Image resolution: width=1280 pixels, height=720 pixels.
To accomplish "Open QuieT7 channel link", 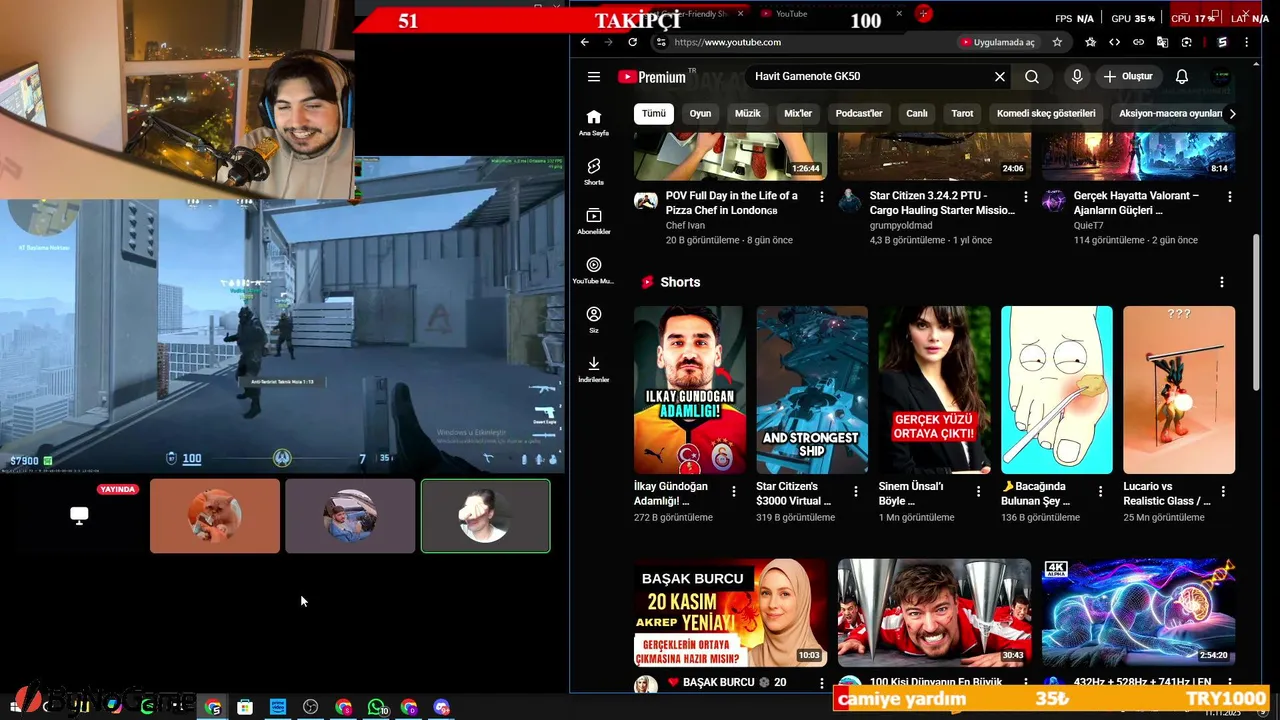I will click(x=1089, y=226).
